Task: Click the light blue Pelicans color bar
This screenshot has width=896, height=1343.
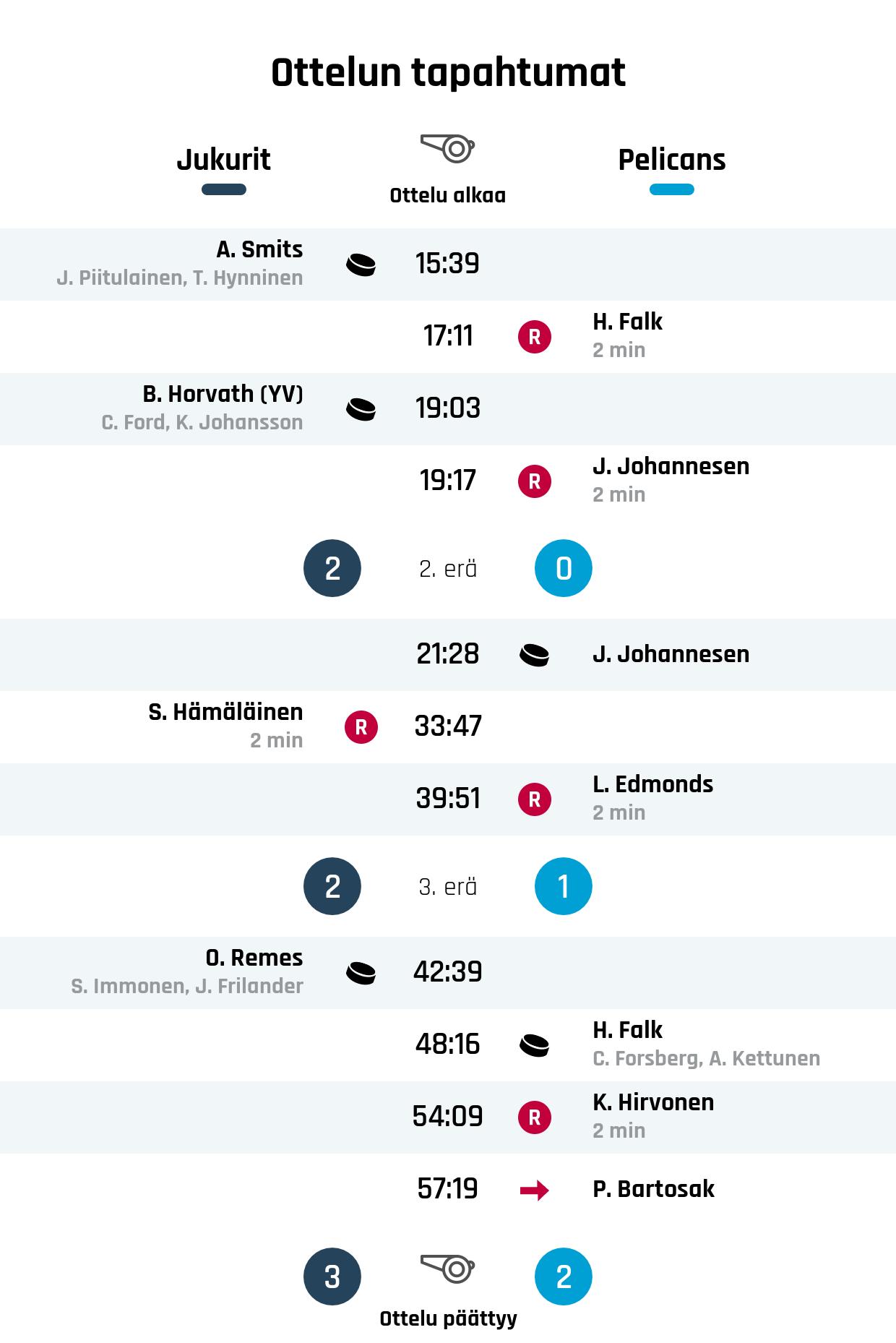Action: tap(672, 190)
